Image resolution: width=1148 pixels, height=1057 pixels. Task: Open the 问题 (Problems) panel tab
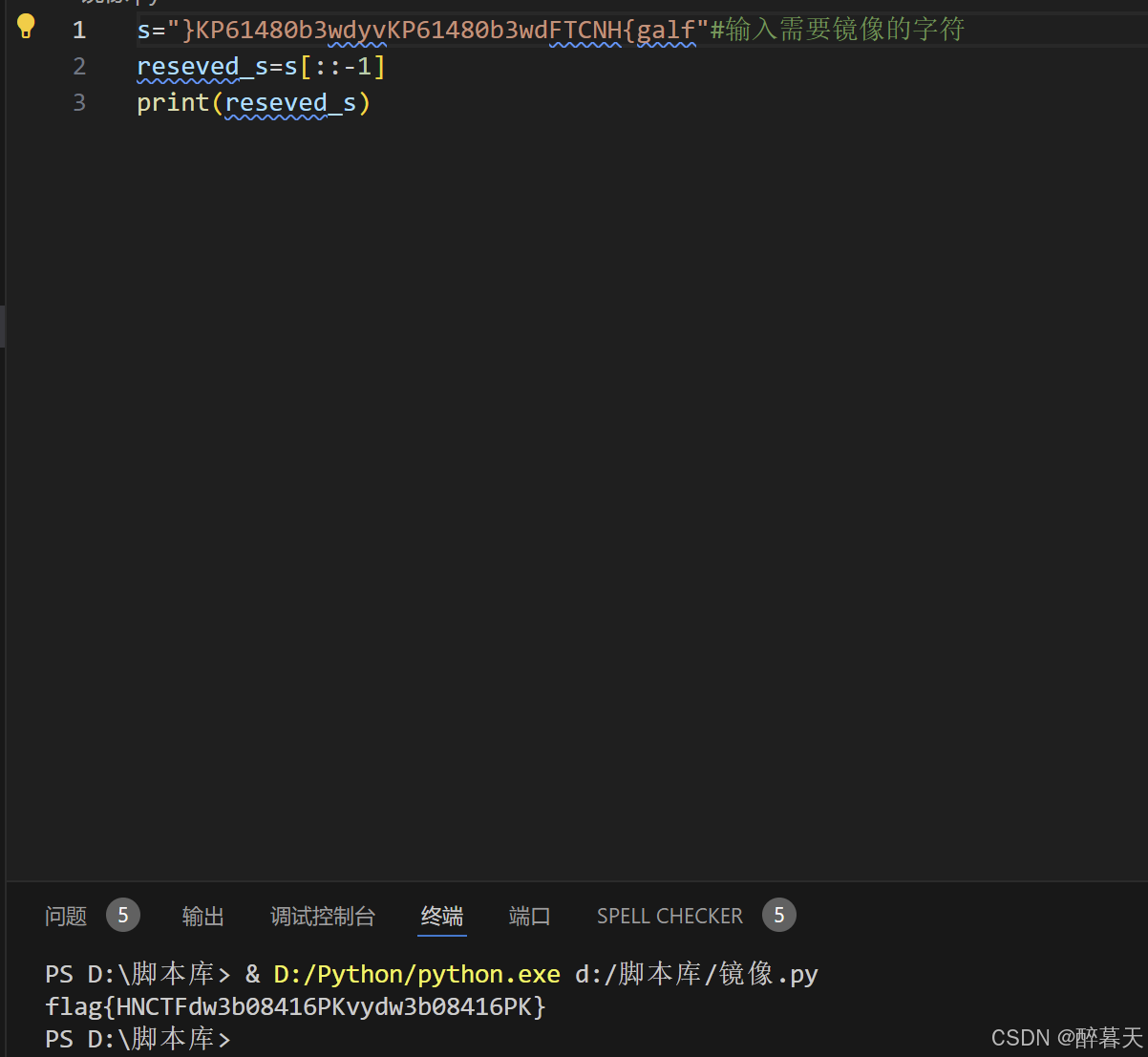65,915
